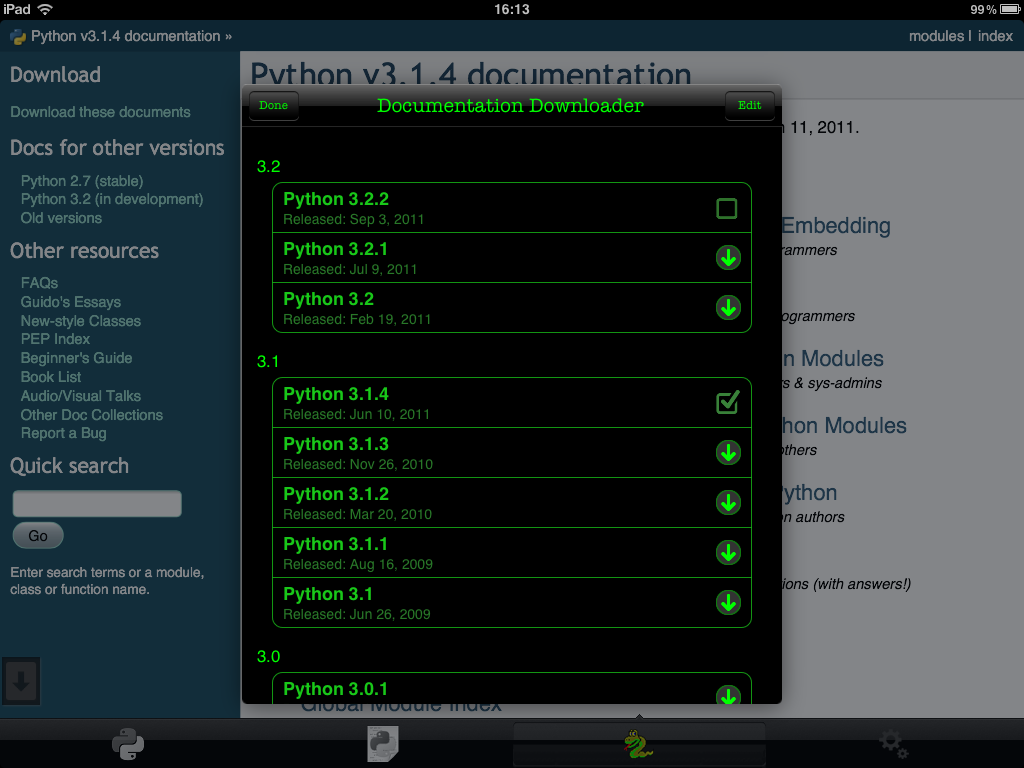Tap the battery indicator icon
The width and height of the screenshot is (1024, 768).
1010,9
